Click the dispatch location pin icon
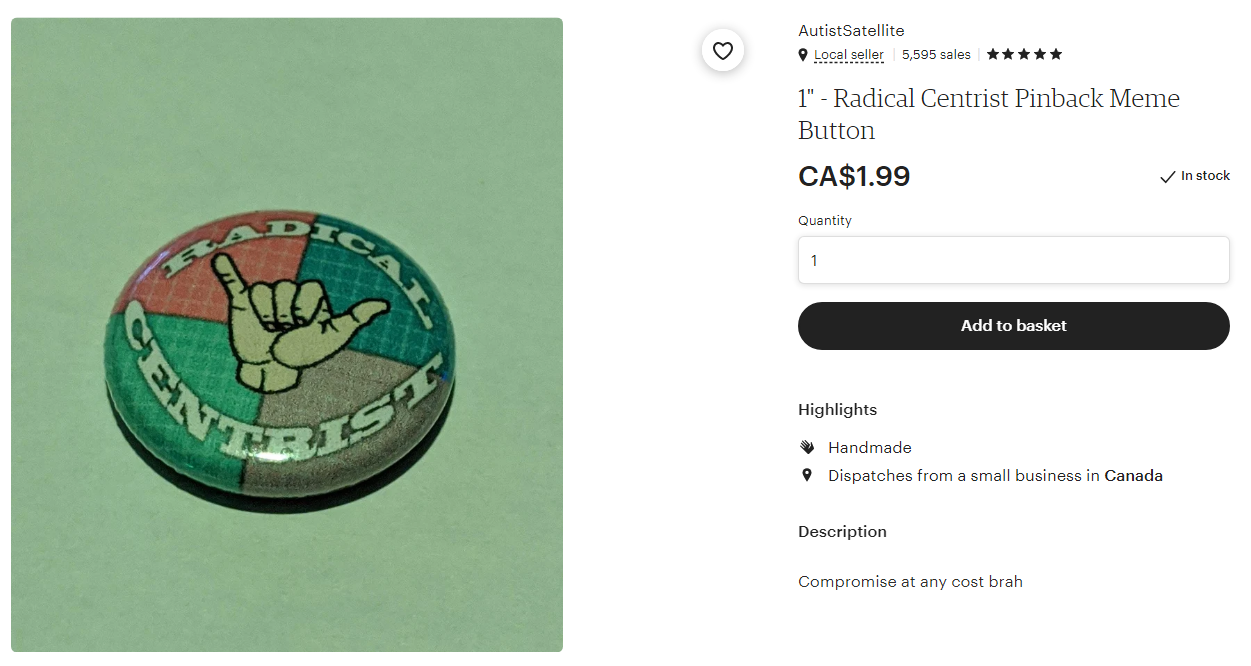Image resolution: width=1251 pixels, height=666 pixels. click(x=807, y=475)
